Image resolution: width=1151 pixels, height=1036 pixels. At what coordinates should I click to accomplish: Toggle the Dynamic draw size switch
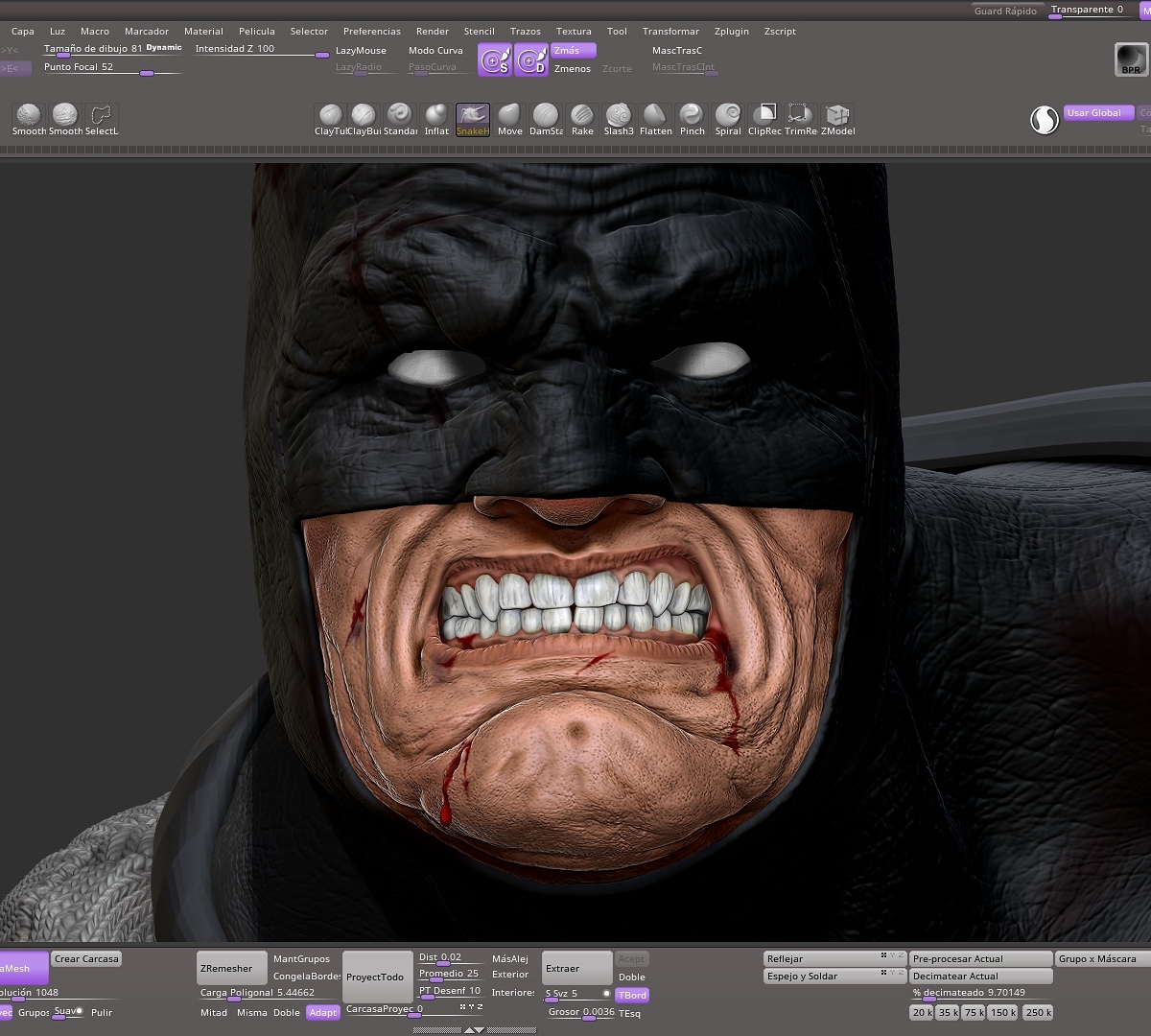pos(164,48)
